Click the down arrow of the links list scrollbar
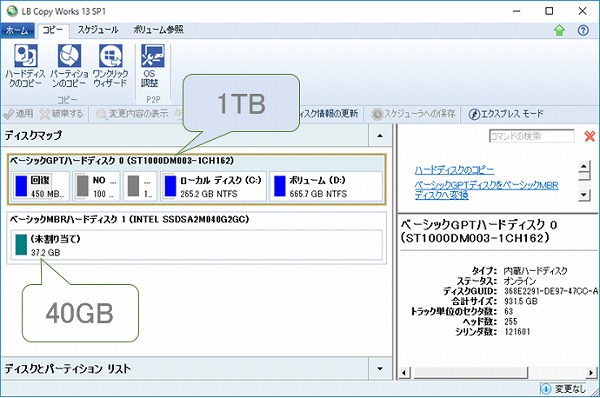Image resolution: width=600 pixels, height=398 pixels. pos(584,194)
